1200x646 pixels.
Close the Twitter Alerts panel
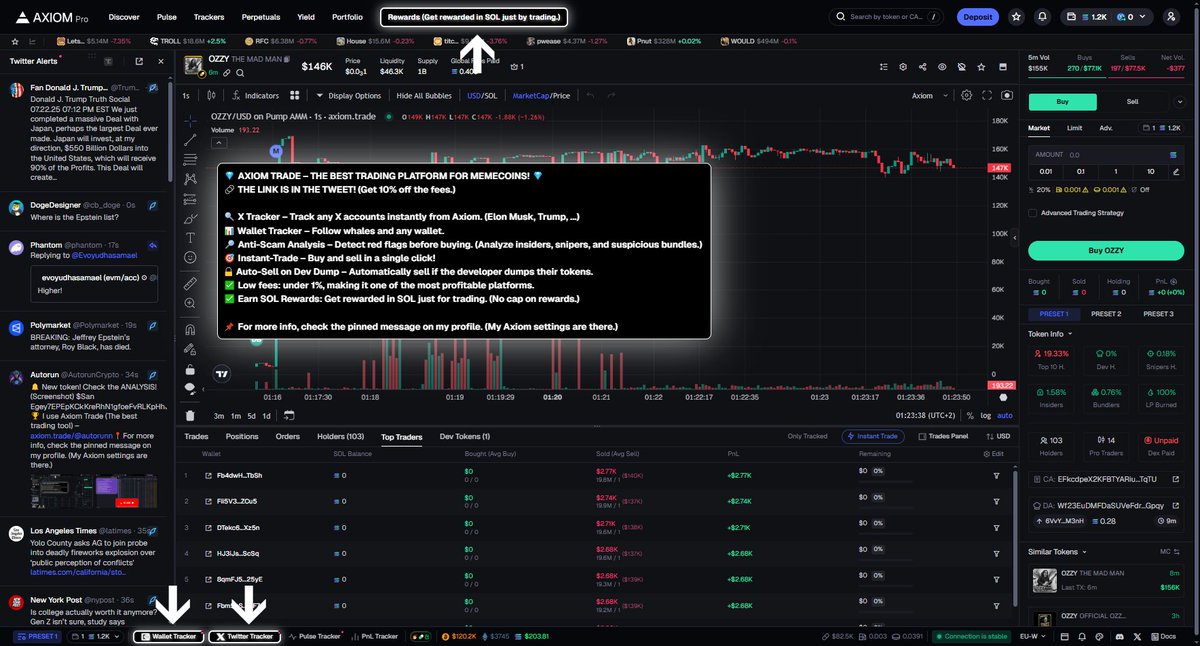click(162, 61)
